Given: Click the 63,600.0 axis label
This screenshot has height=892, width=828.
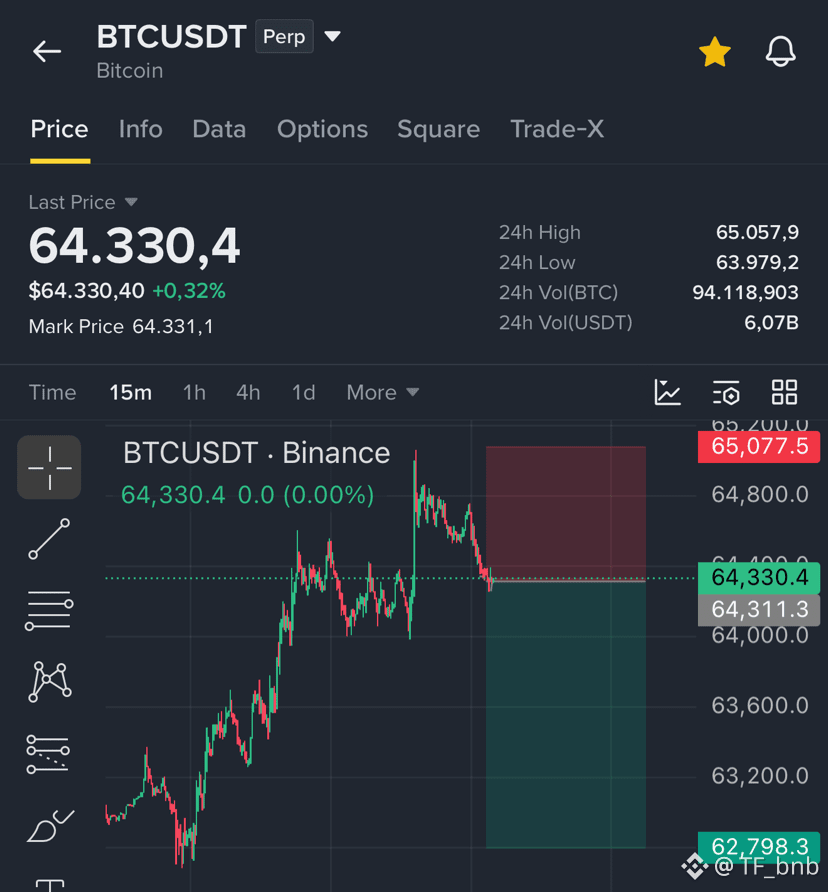Looking at the screenshot, I should pos(760,705).
